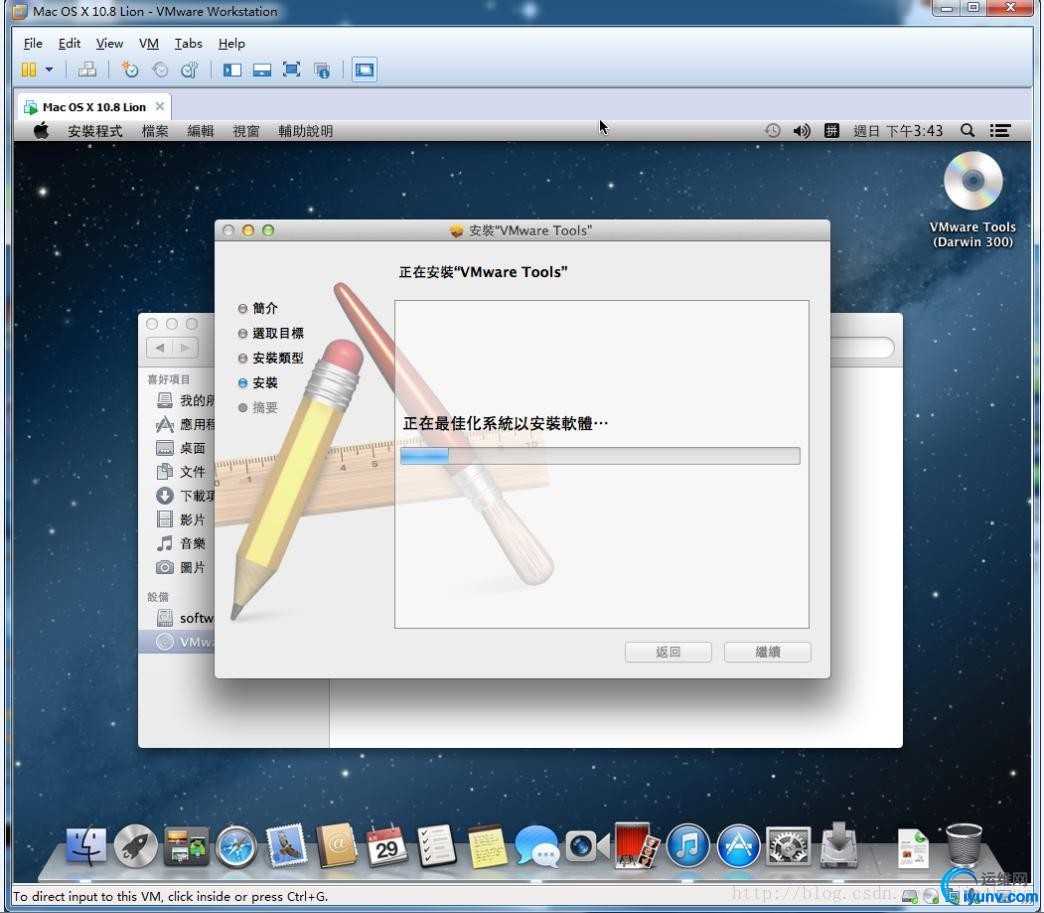1044x913 pixels.
Task: Click Finder window back arrow button
Action: (160, 348)
